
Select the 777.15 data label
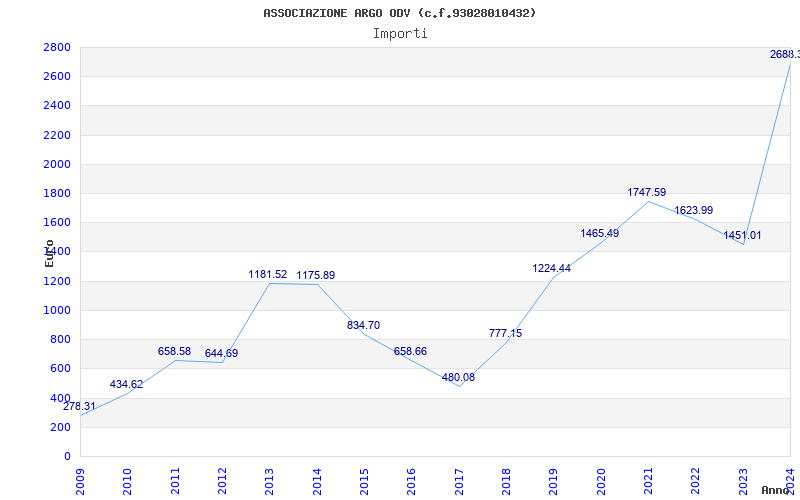coord(506,334)
